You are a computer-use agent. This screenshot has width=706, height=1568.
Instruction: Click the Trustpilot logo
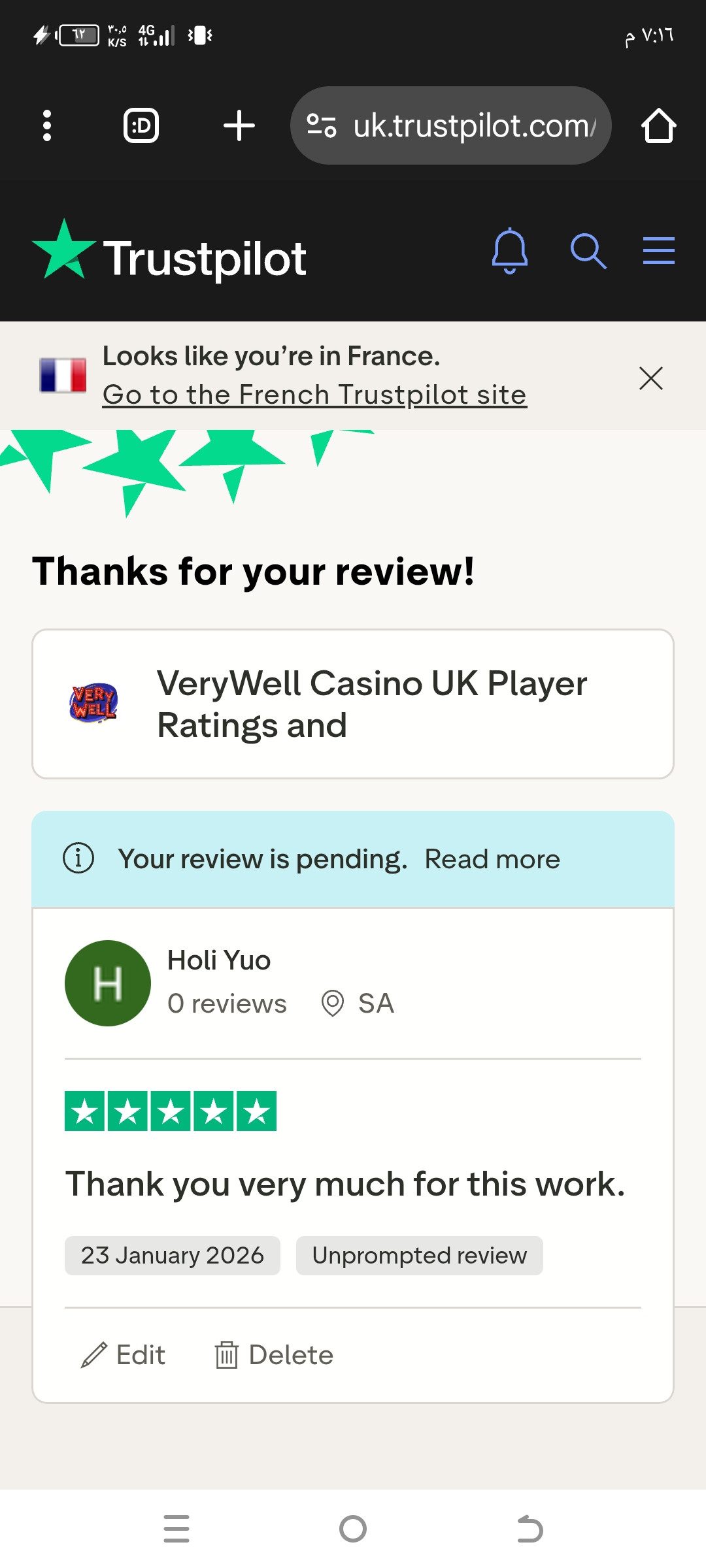point(169,253)
